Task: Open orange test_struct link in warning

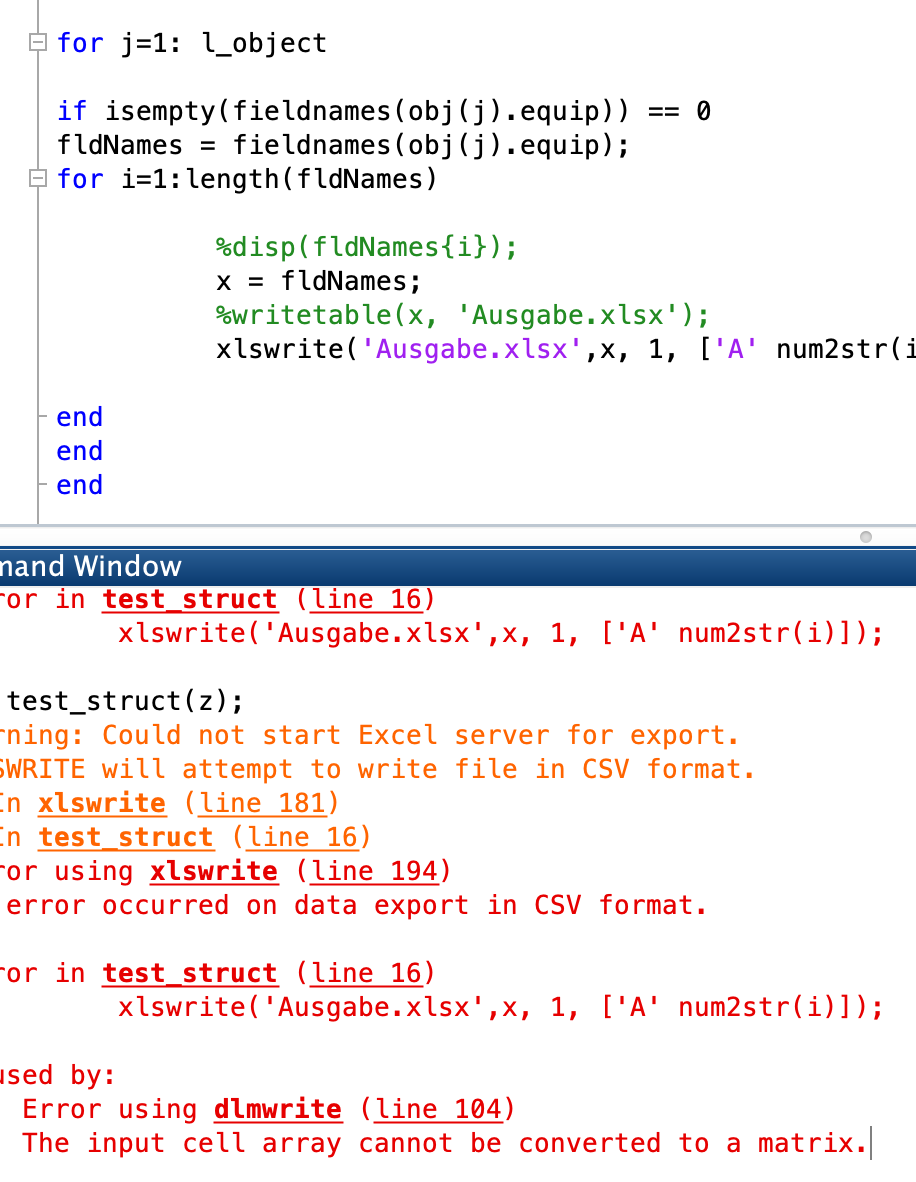Action: [126, 837]
